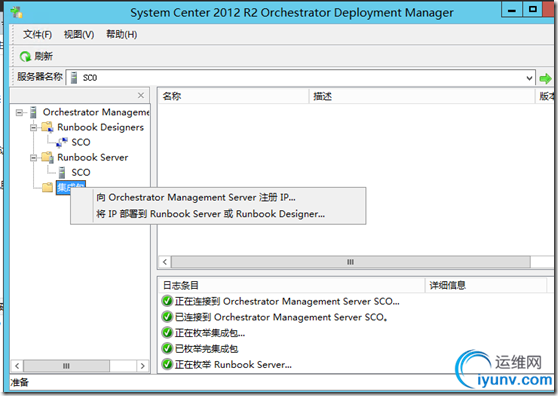Collapse the Orchestrator Management Server tree node
The image size is (558, 396).
19,113
